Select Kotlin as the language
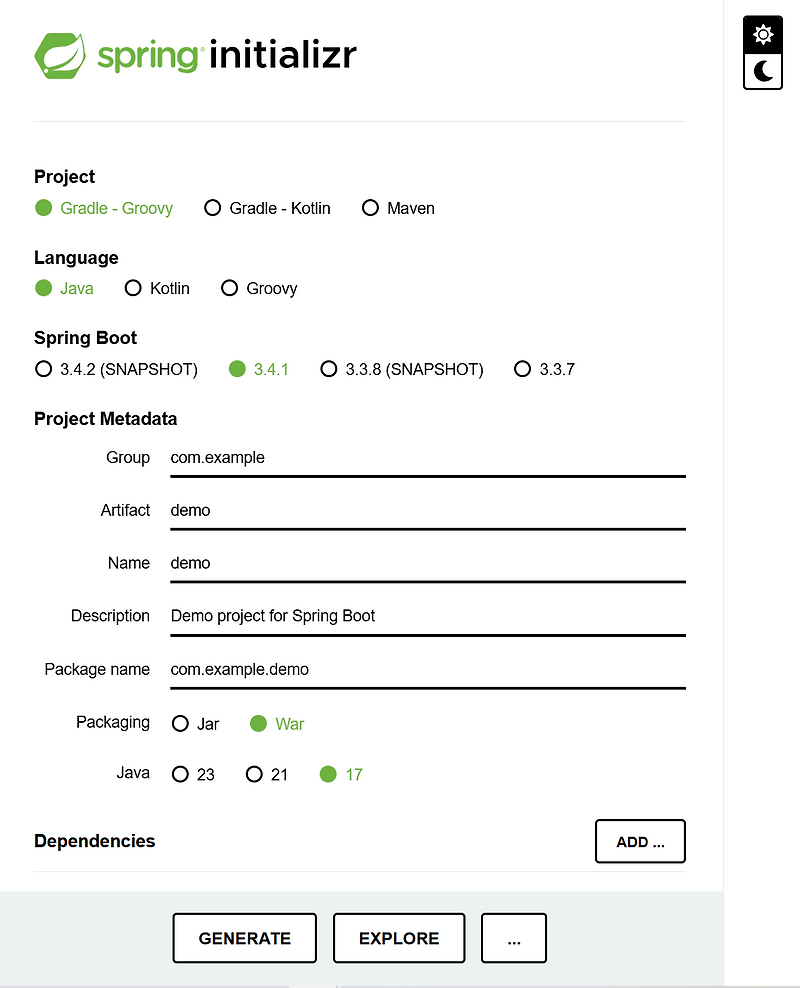 pos(133,288)
